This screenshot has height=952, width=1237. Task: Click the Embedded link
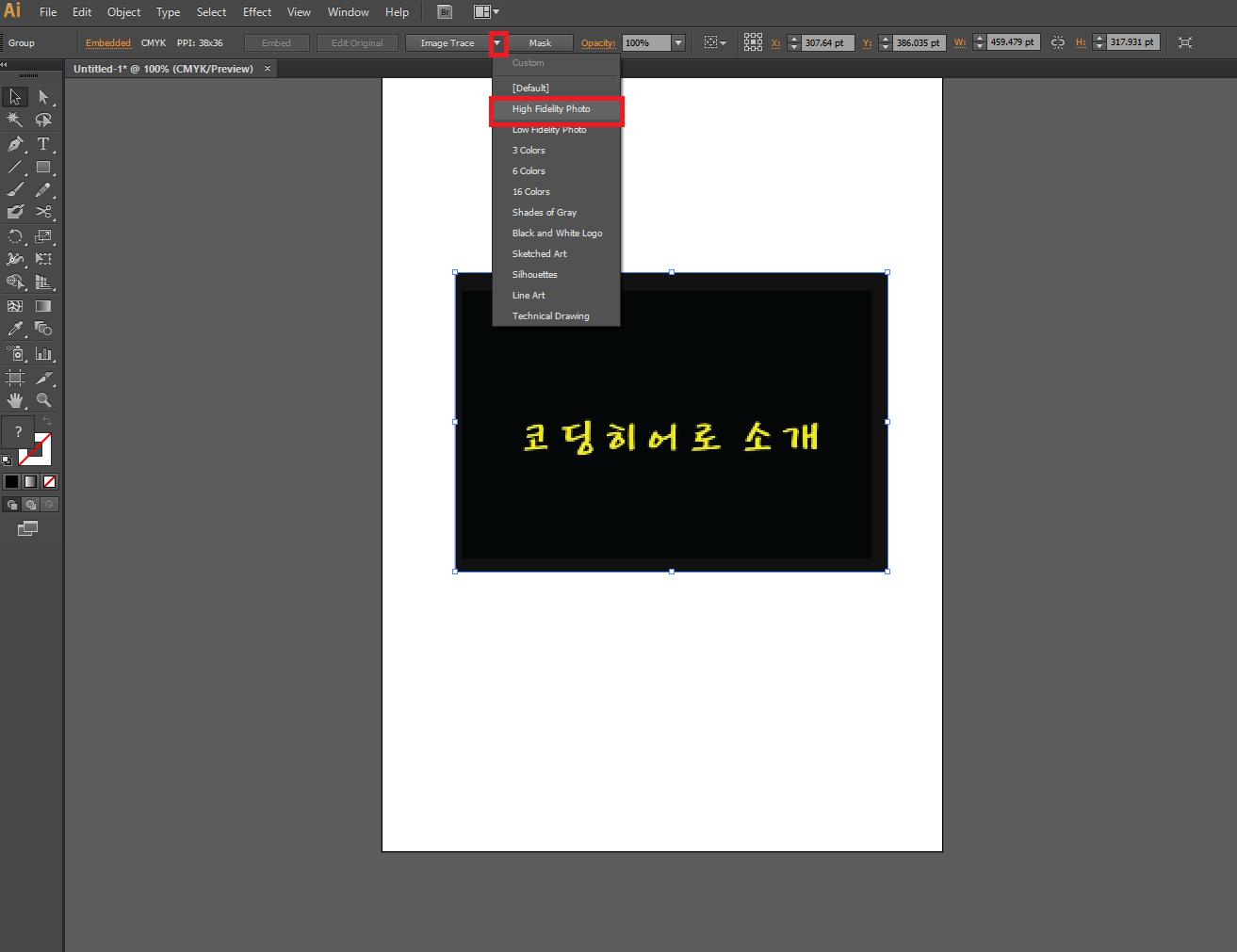click(x=108, y=43)
